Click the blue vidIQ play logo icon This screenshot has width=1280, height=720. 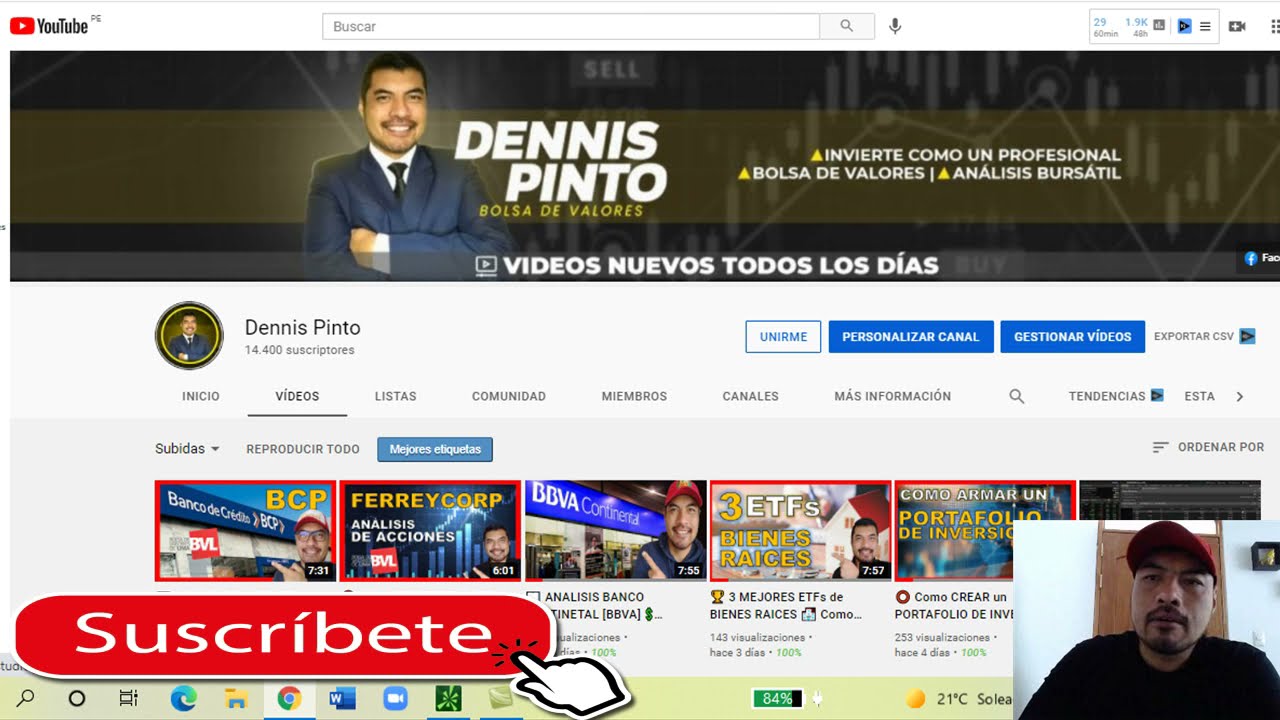pos(1184,26)
